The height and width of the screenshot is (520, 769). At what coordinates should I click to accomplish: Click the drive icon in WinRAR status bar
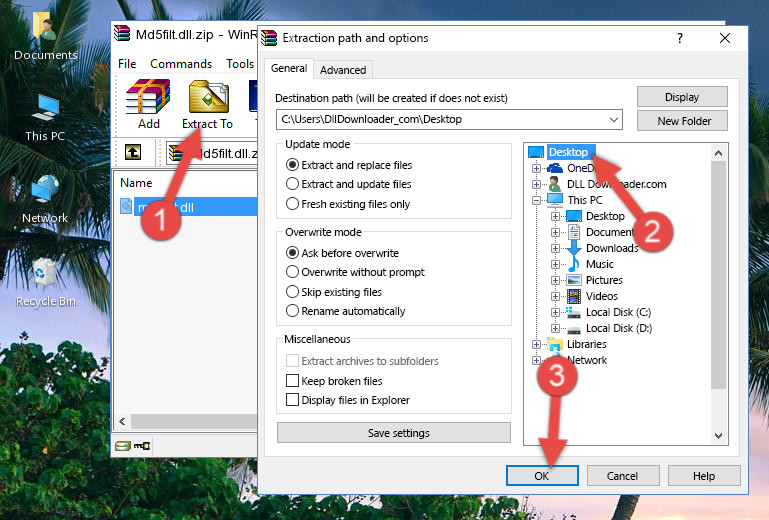coord(123,445)
